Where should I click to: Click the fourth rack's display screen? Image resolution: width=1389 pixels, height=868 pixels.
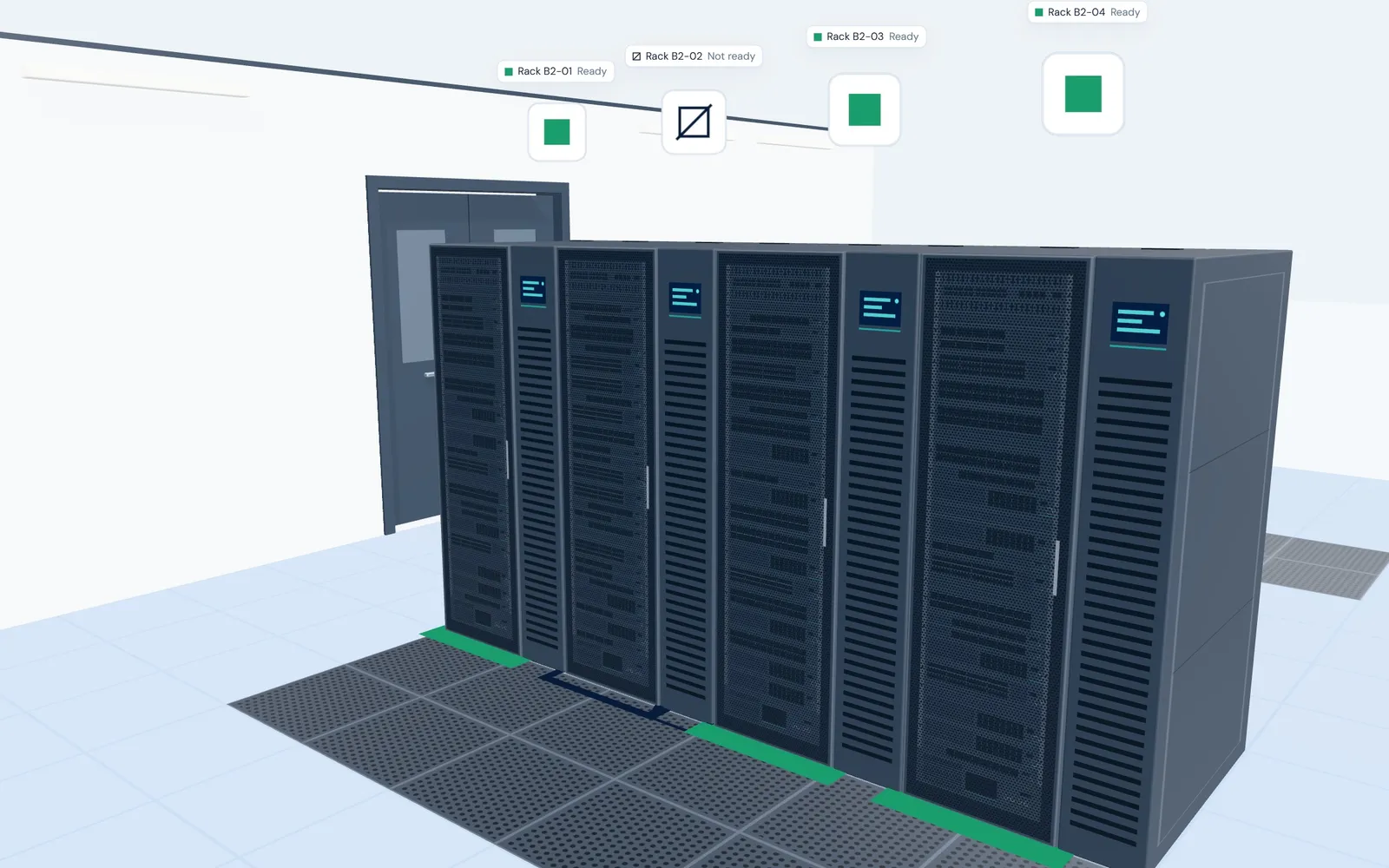pos(1139,323)
